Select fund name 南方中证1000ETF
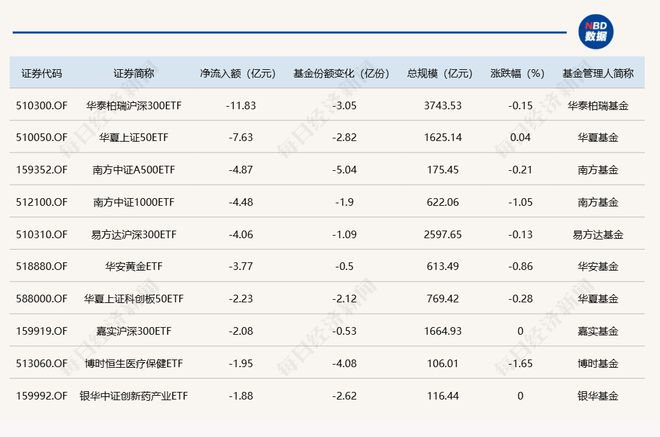Screen dimensions: 660x437 point(134,202)
